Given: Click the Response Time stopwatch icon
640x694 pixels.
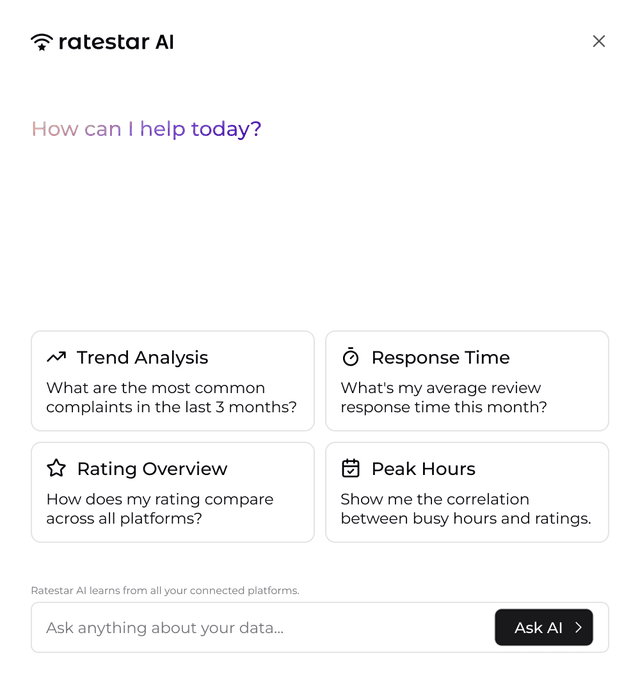Looking at the screenshot, I should pyautogui.click(x=350, y=357).
